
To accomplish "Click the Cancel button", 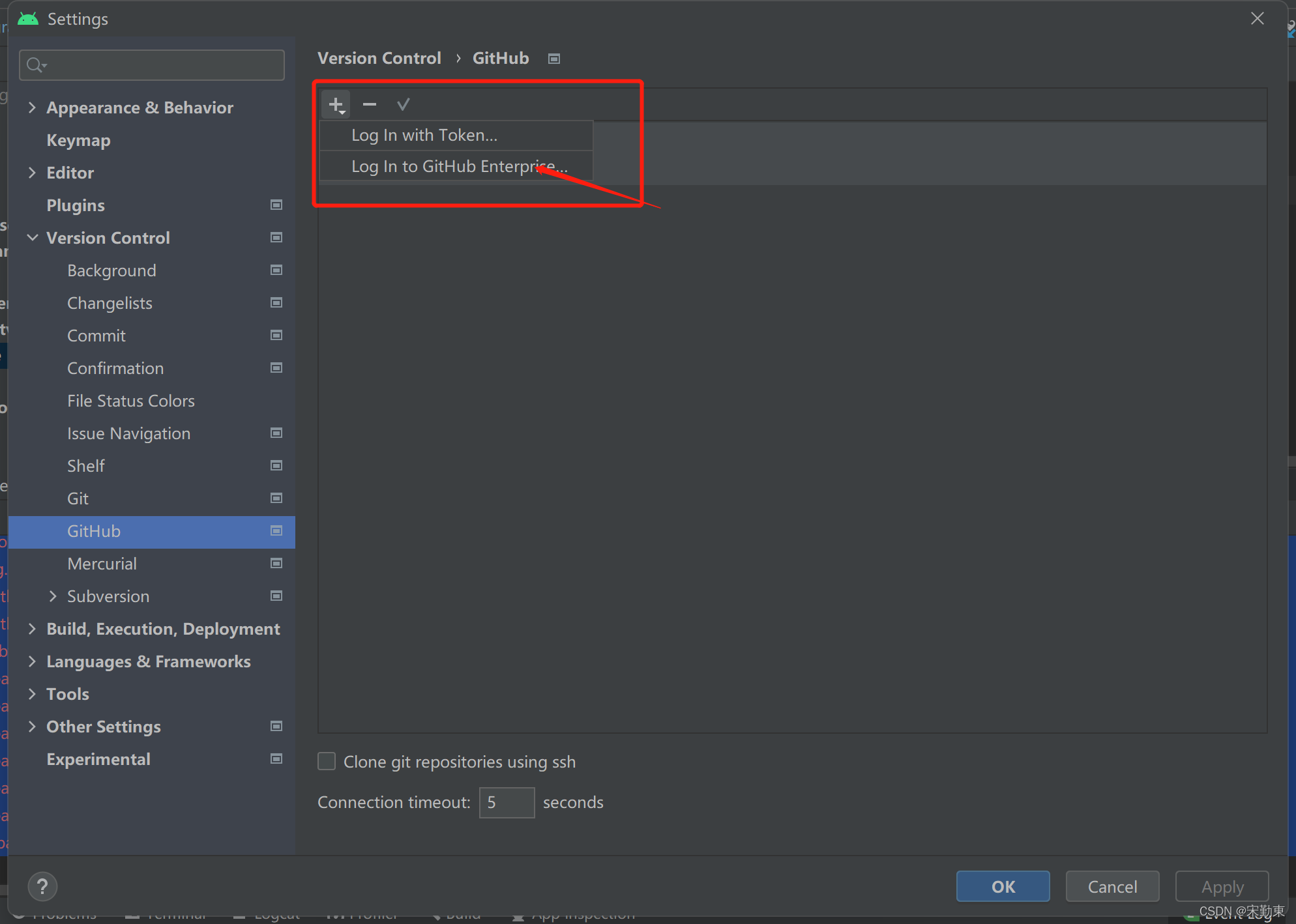I will (x=1112, y=886).
